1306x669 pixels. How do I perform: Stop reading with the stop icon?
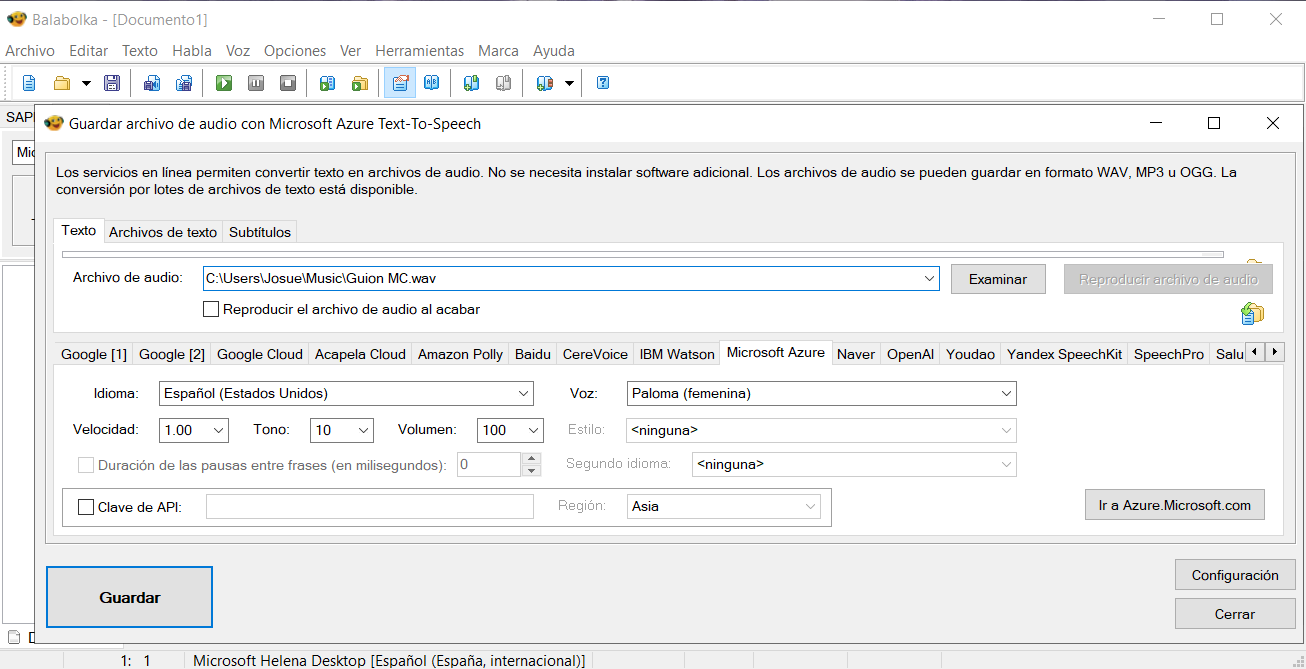click(288, 83)
